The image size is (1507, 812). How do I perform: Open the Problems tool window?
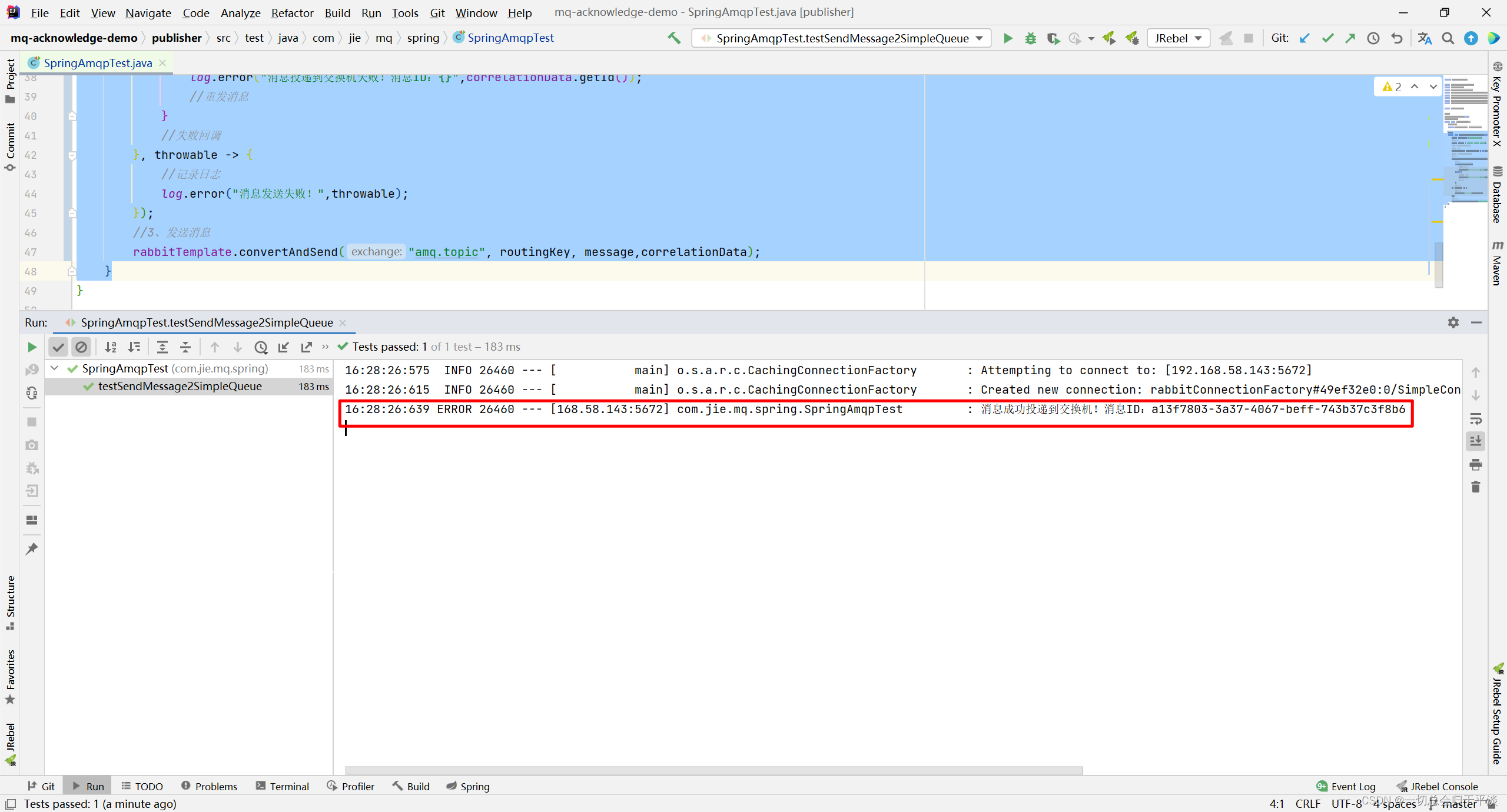point(209,786)
